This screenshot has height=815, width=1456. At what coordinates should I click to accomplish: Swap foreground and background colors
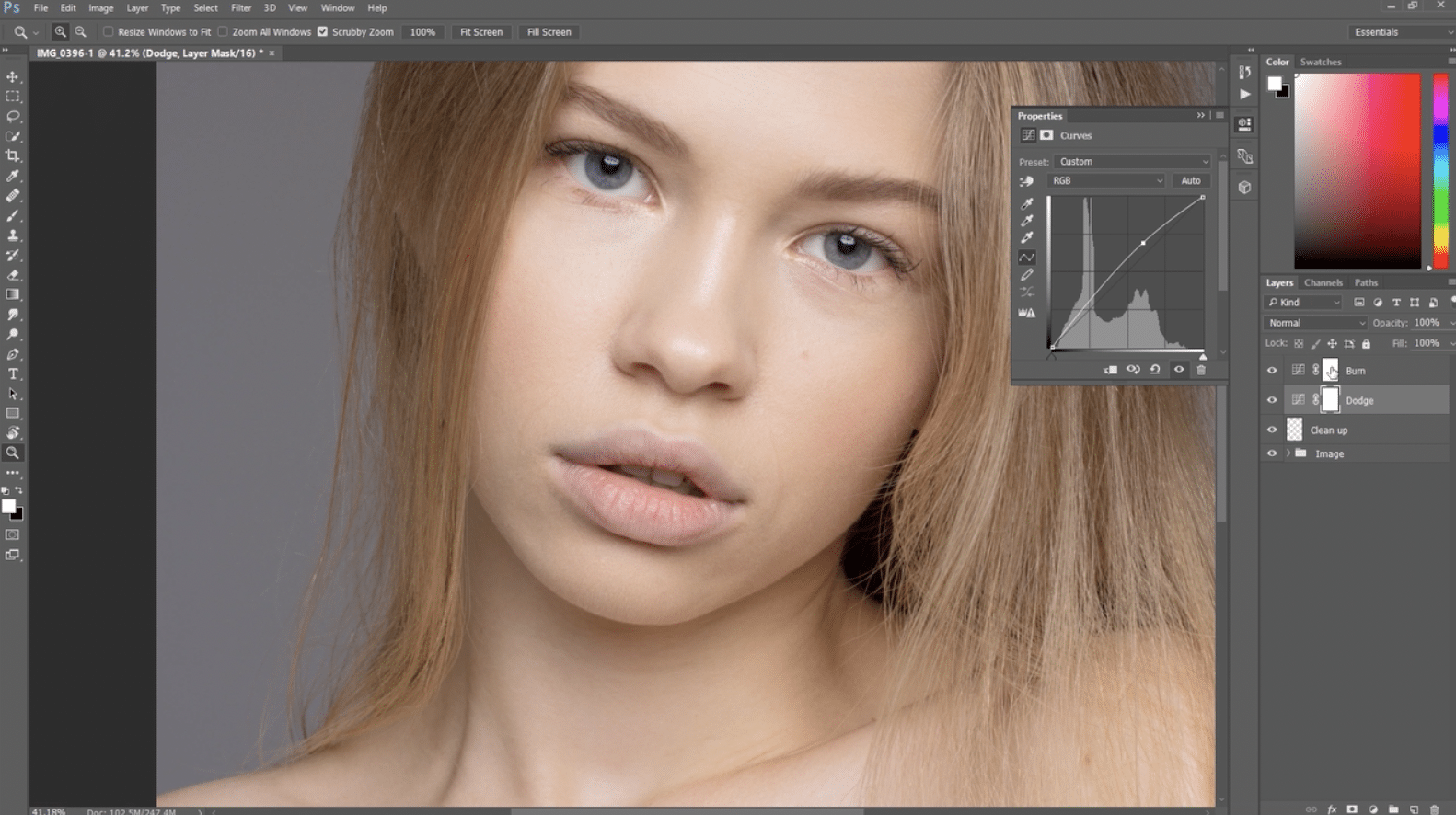[x=19, y=491]
